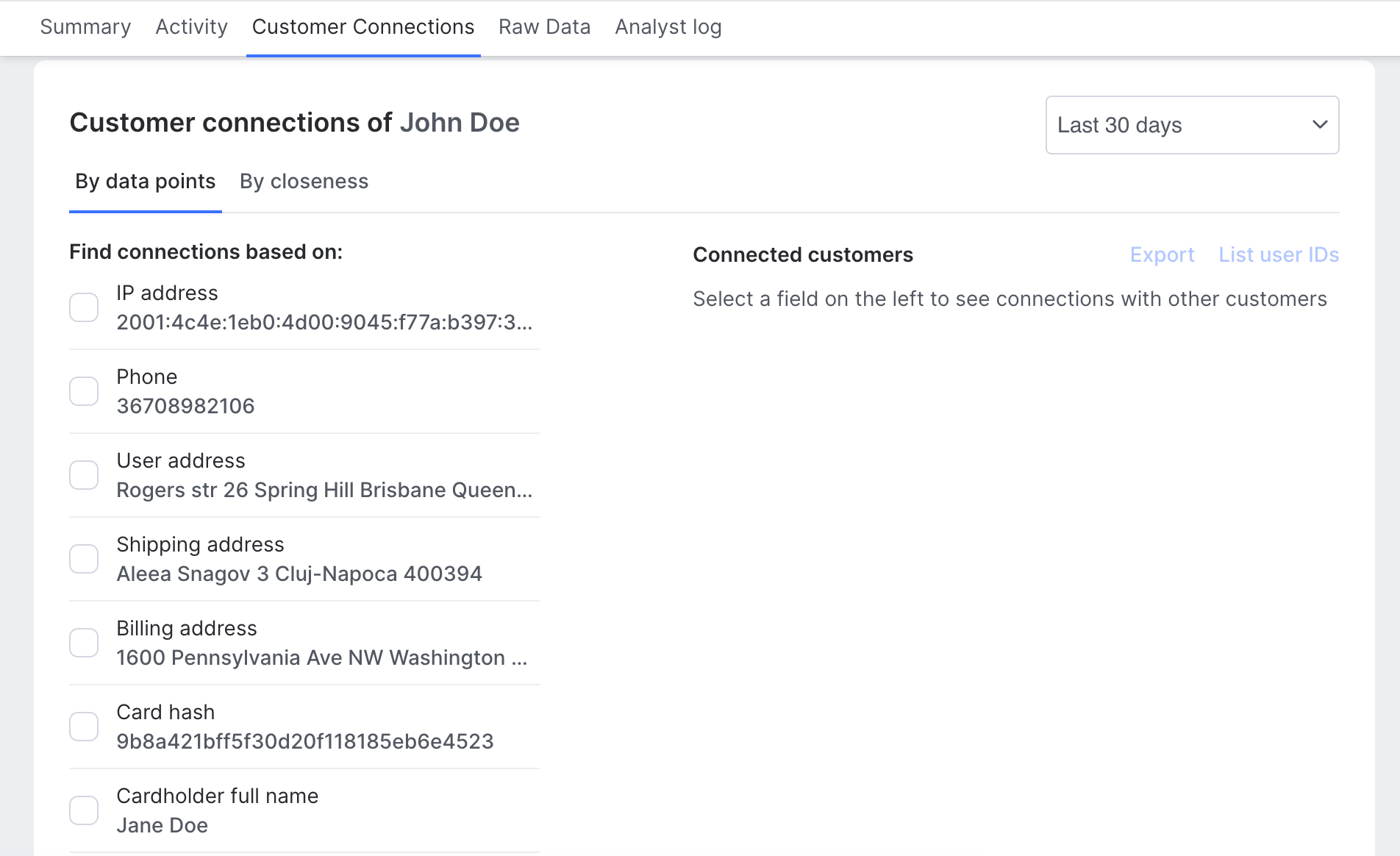Click the cardholder name Jane Doe
Viewport: 1400px width, 856px height.
click(x=162, y=825)
